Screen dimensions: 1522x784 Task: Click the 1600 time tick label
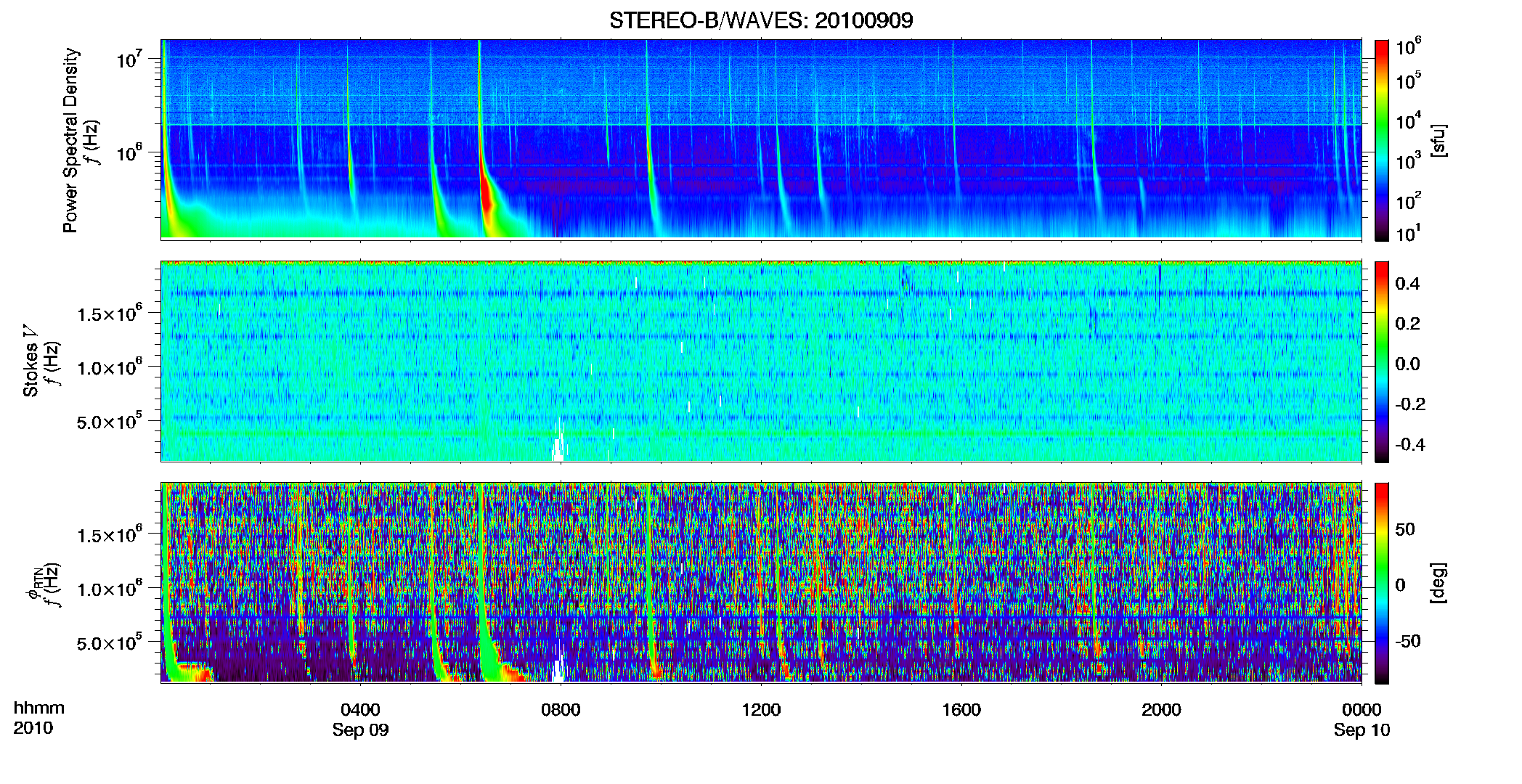click(x=961, y=709)
